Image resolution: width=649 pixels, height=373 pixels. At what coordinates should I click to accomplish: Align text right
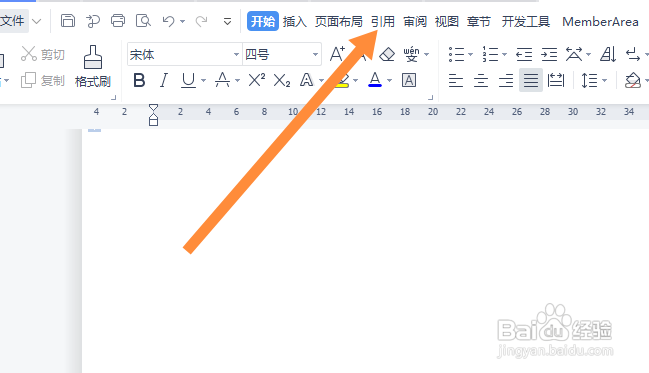(x=506, y=80)
